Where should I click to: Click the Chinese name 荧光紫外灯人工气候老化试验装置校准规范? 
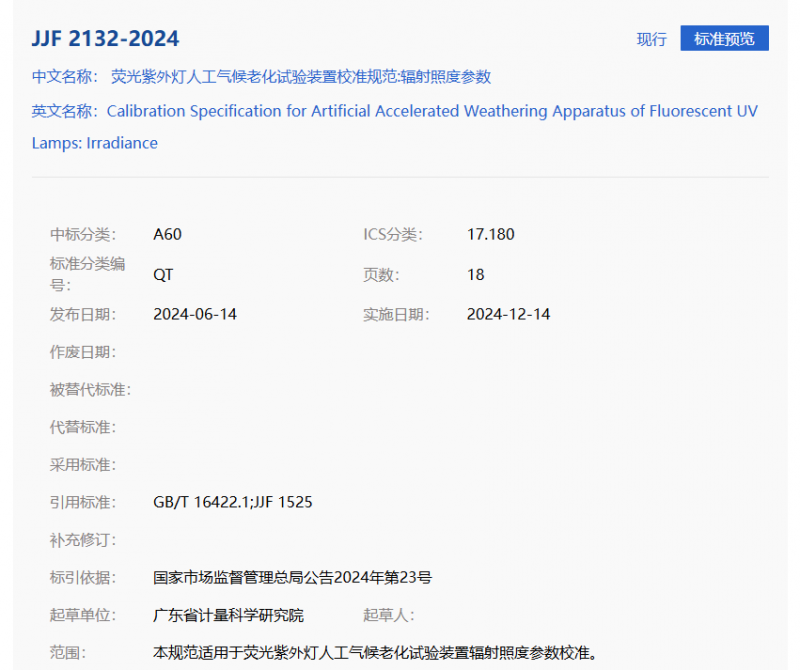(300, 77)
